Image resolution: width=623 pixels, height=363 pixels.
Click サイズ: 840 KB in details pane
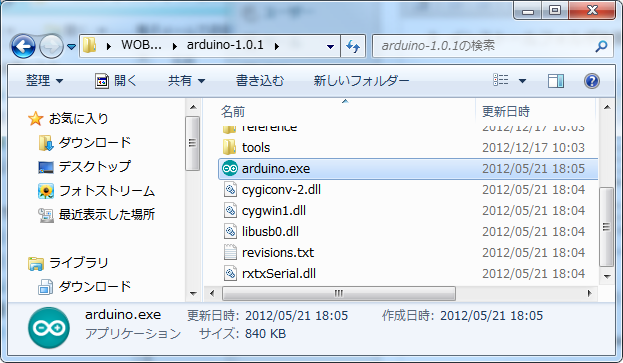pos(242,334)
